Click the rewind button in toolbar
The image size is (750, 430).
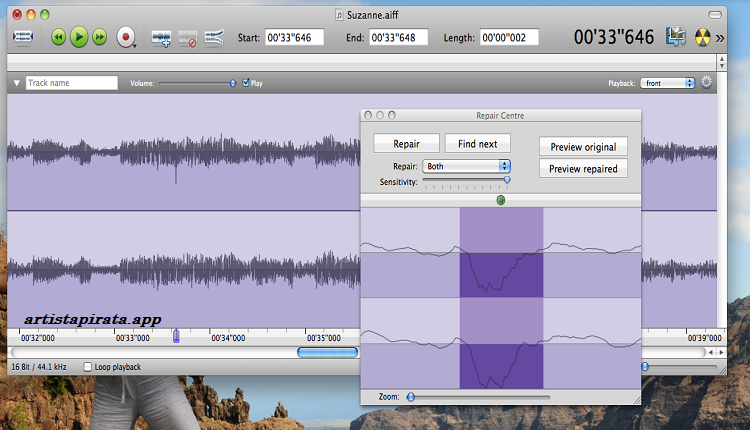(x=58, y=37)
